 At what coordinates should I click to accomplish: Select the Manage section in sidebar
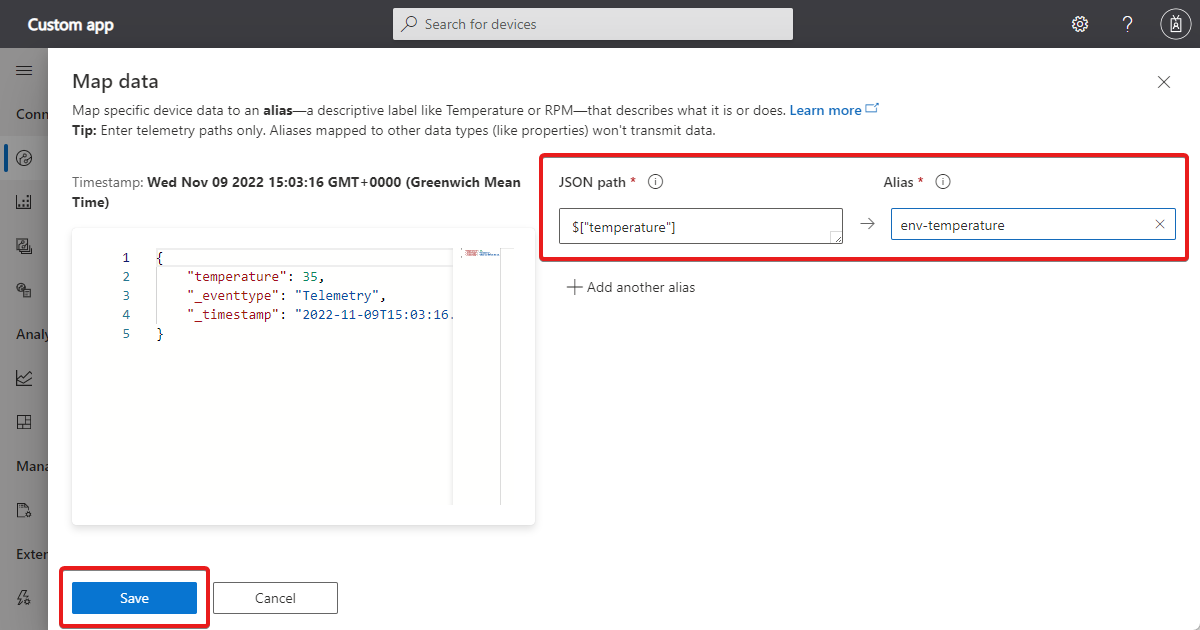click(x=32, y=465)
